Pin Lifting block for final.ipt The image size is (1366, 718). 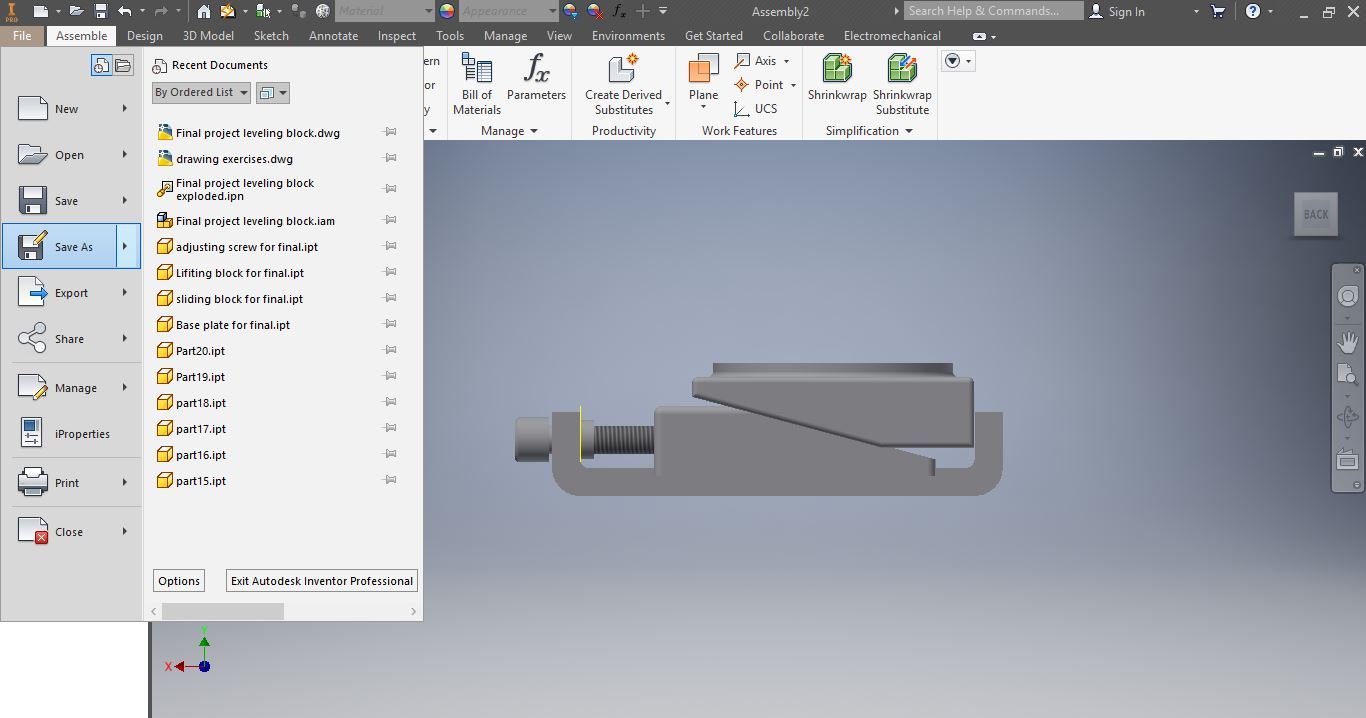coord(391,272)
